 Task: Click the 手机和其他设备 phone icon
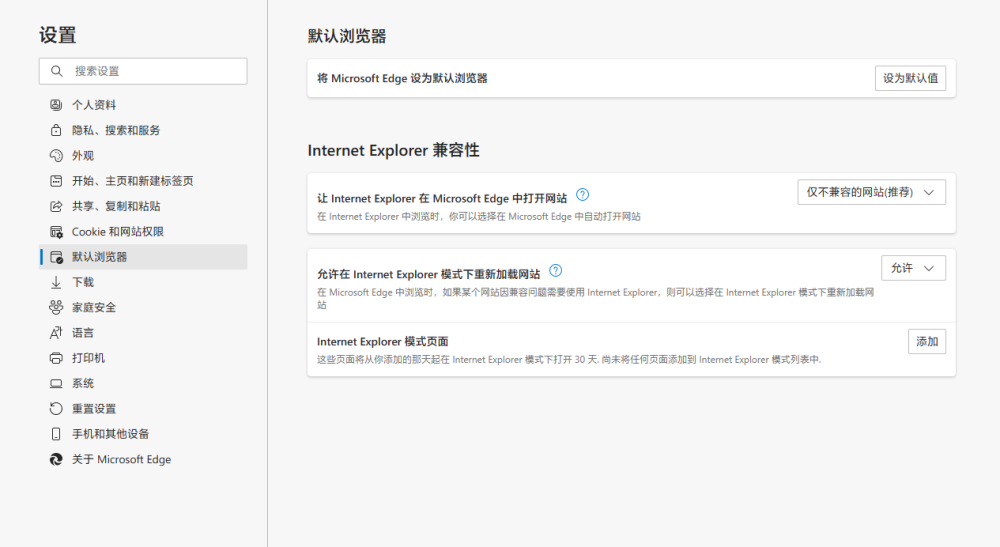(x=56, y=434)
